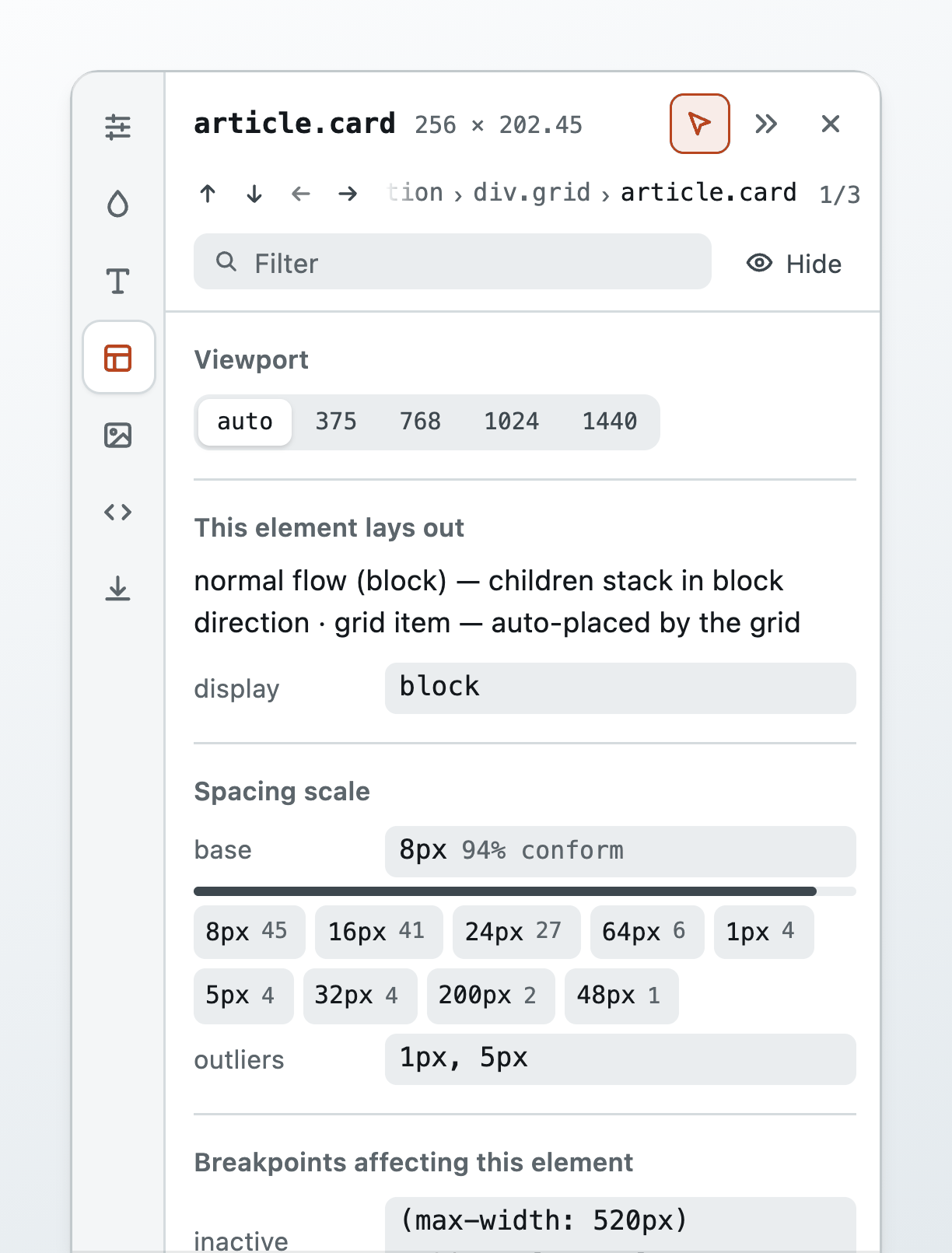The width and height of the screenshot is (952, 1253).
Task: Switch viewport to 1024
Action: (511, 422)
